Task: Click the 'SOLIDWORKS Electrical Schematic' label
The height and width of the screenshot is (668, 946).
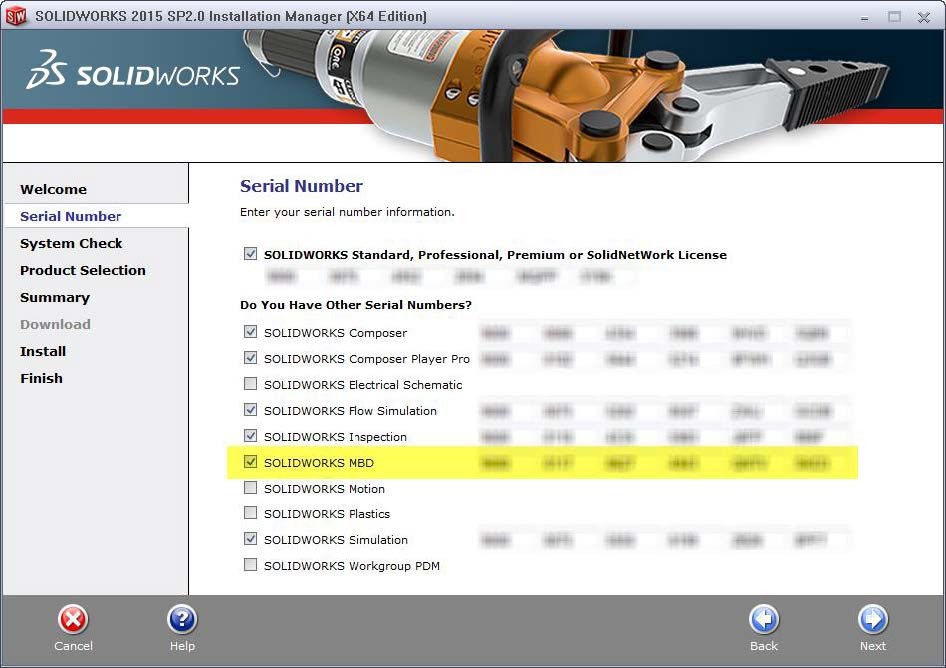Action: (x=363, y=385)
